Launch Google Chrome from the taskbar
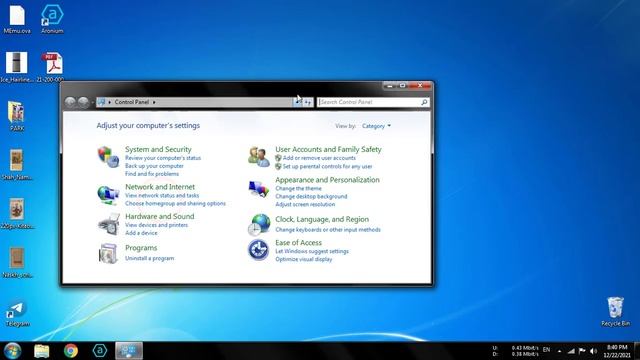This screenshot has width=640, height=360. click(71, 351)
